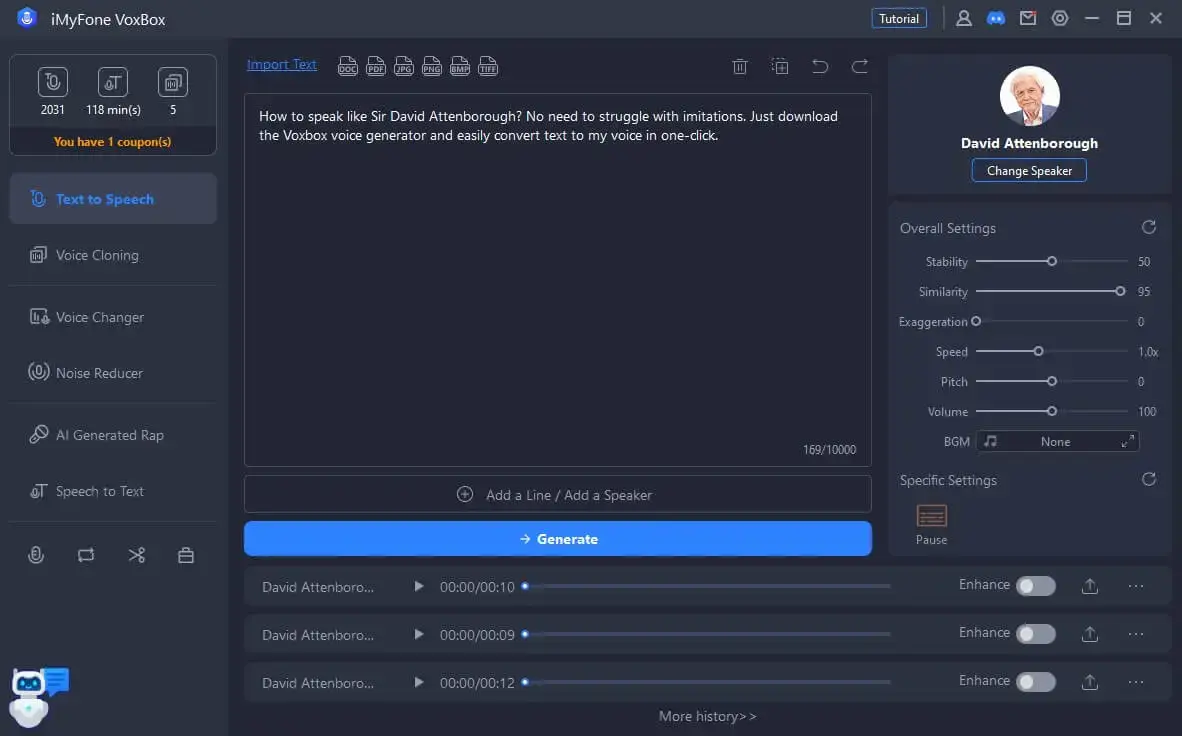Click the David Attenborough avatar
This screenshot has height=736, width=1182.
pos(1029,96)
